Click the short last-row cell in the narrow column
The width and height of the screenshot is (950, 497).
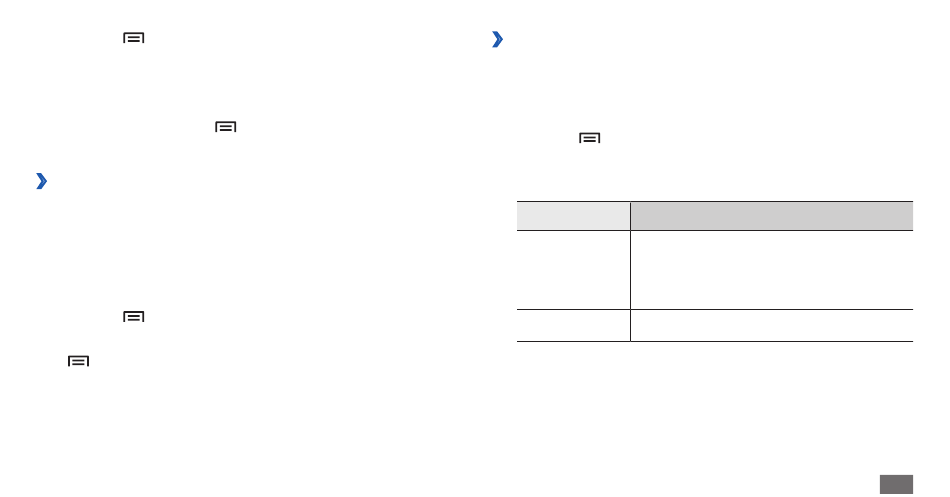pos(573,325)
